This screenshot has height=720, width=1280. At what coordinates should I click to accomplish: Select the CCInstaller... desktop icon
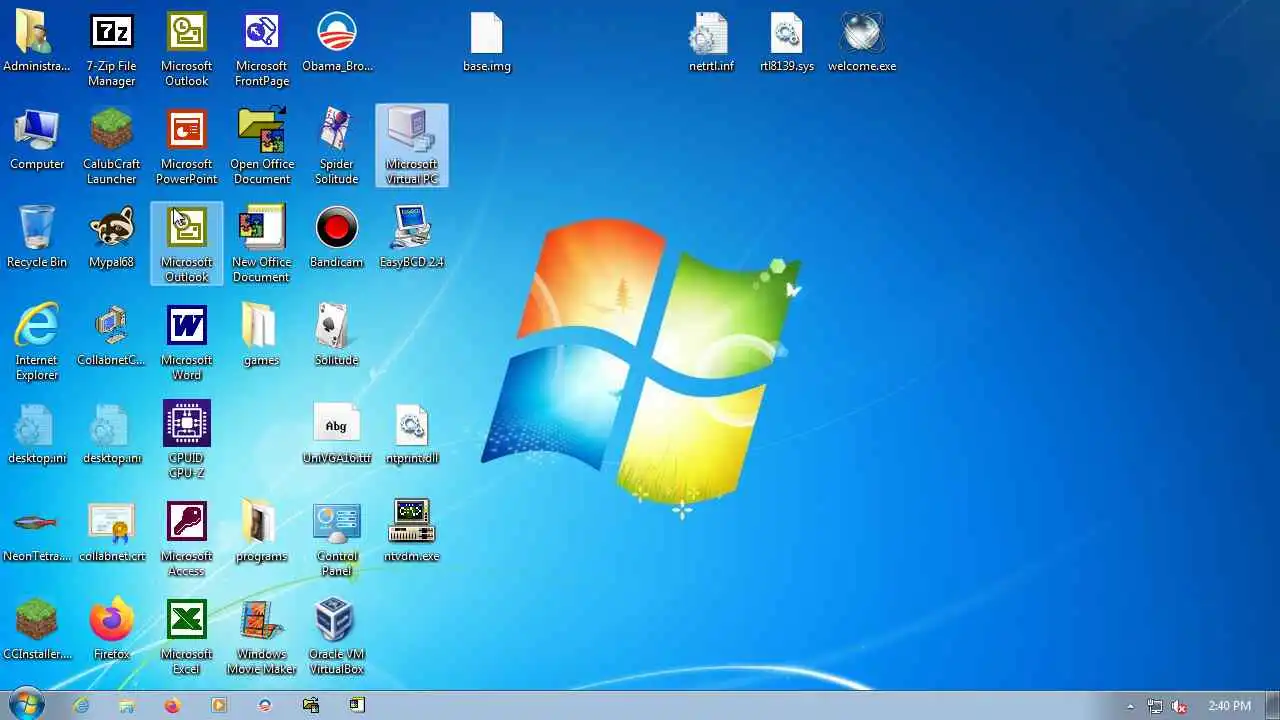click(37, 631)
